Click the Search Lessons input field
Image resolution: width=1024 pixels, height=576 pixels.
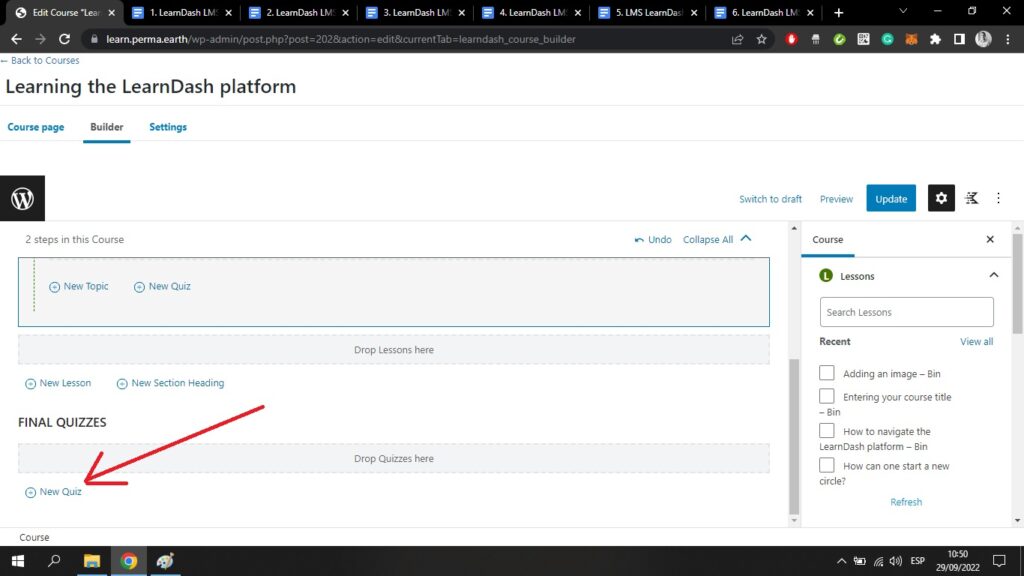[906, 312]
